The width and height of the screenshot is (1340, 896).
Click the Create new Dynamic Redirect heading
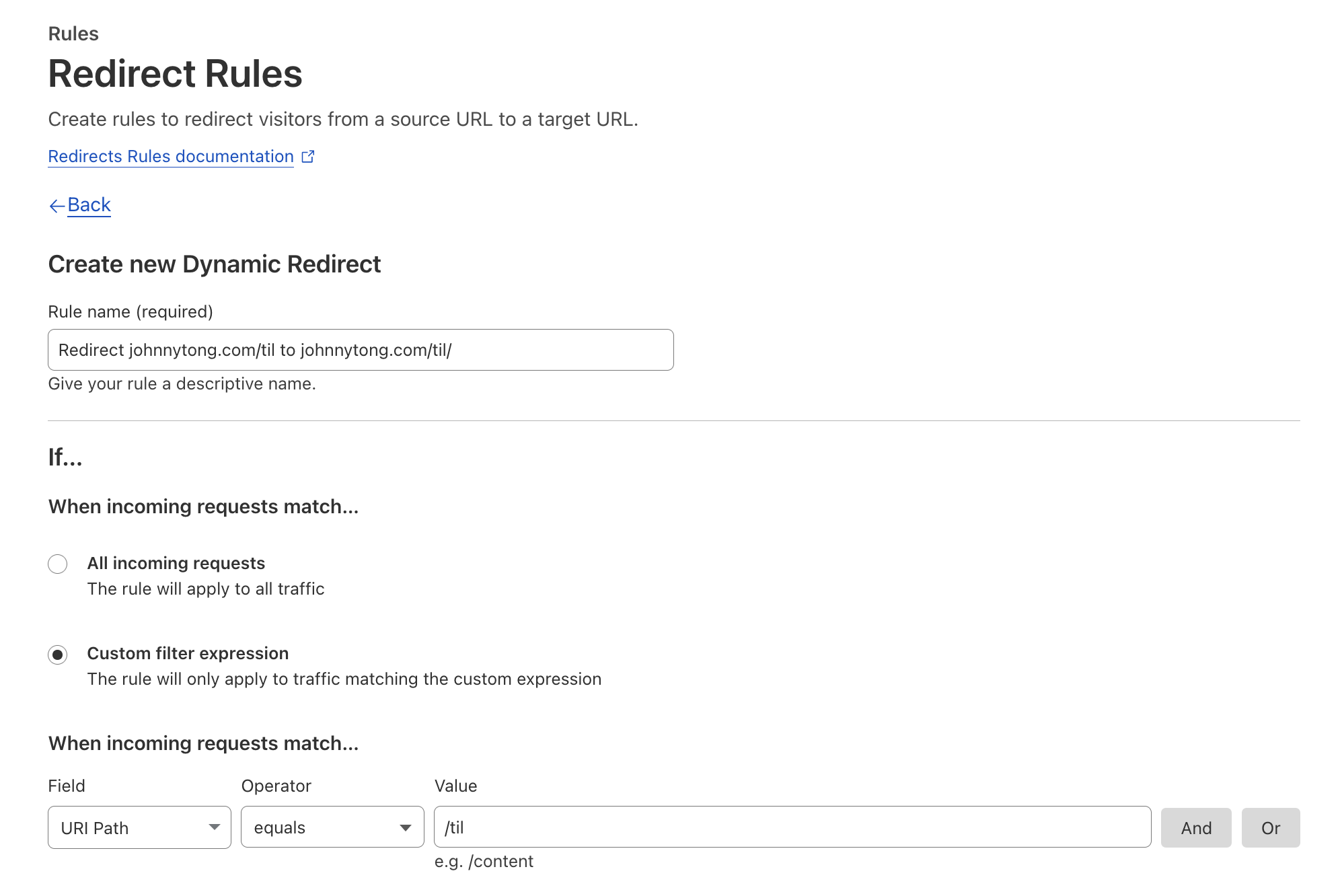[x=215, y=264]
